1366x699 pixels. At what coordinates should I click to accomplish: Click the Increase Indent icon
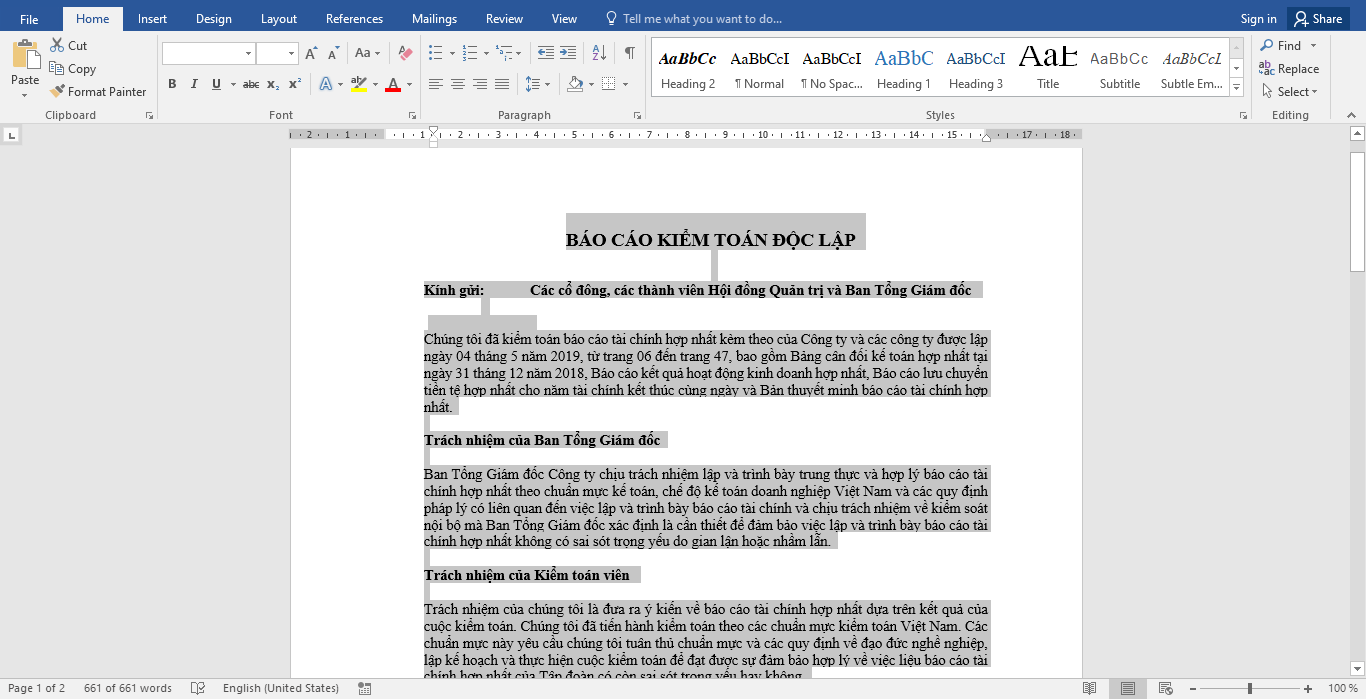pyautogui.click(x=568, y=53)
